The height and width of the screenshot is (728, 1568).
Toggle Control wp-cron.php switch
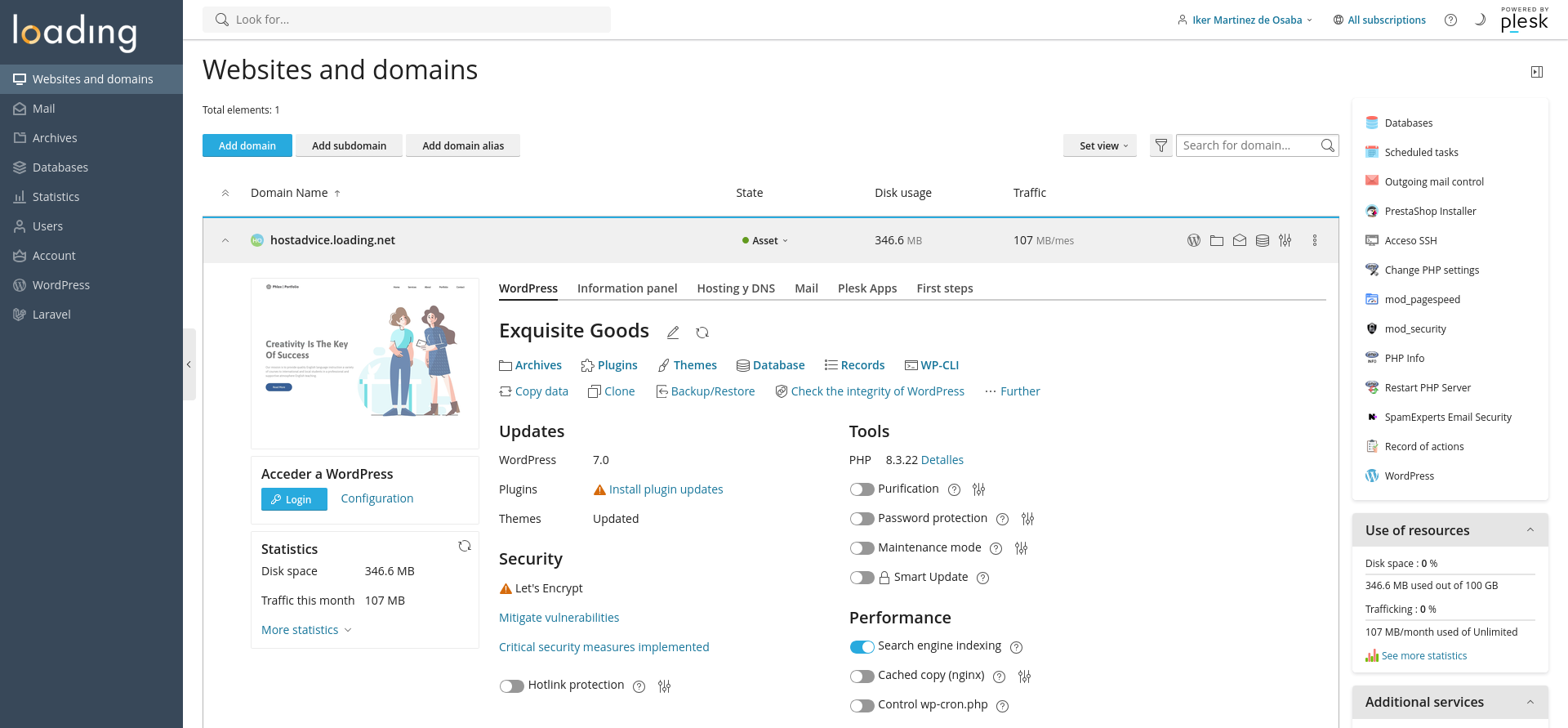pyautogui.click(x=862, y=706)
